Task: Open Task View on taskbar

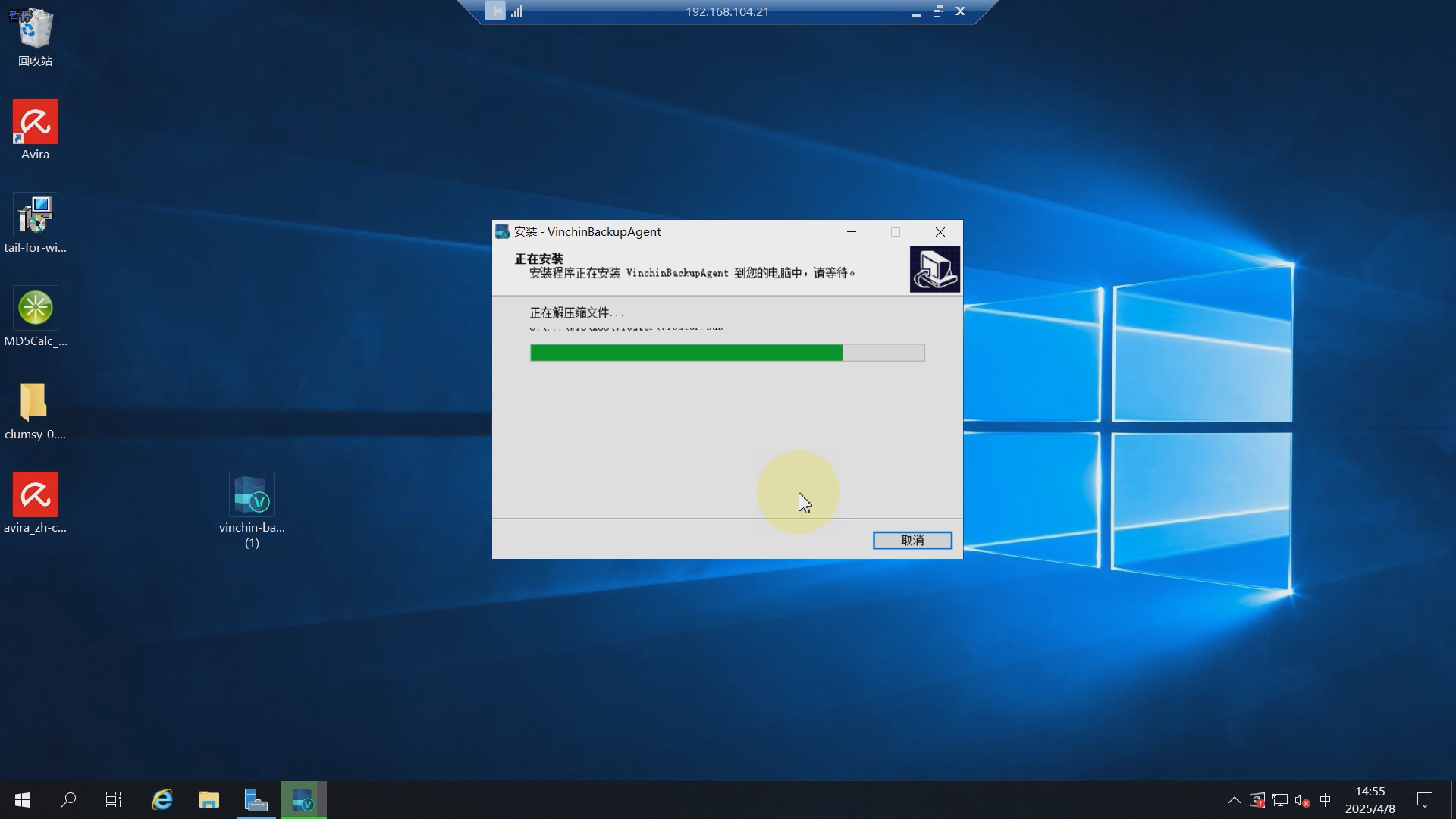Action: point(114,800)
